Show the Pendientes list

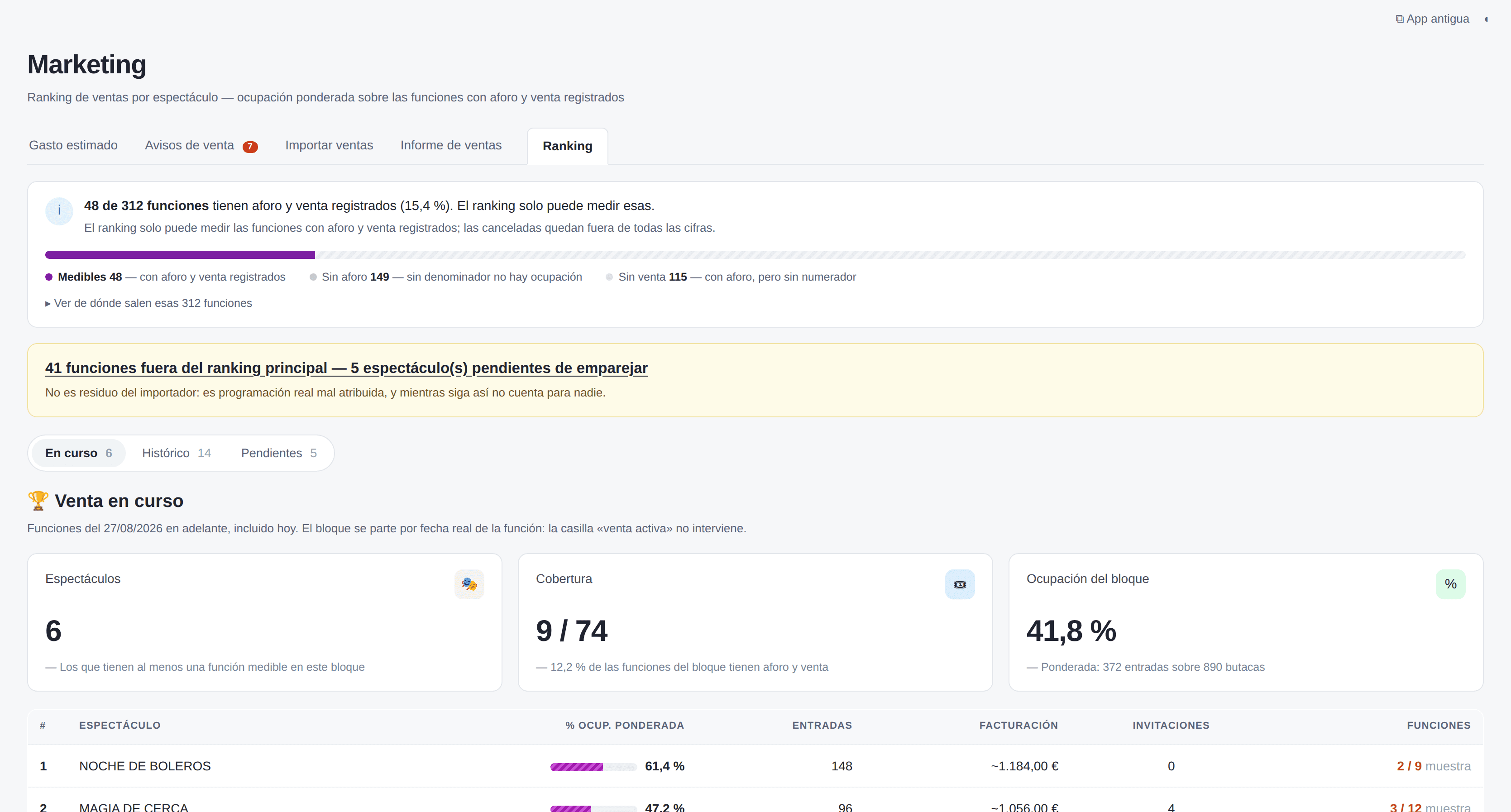point(279,453)
